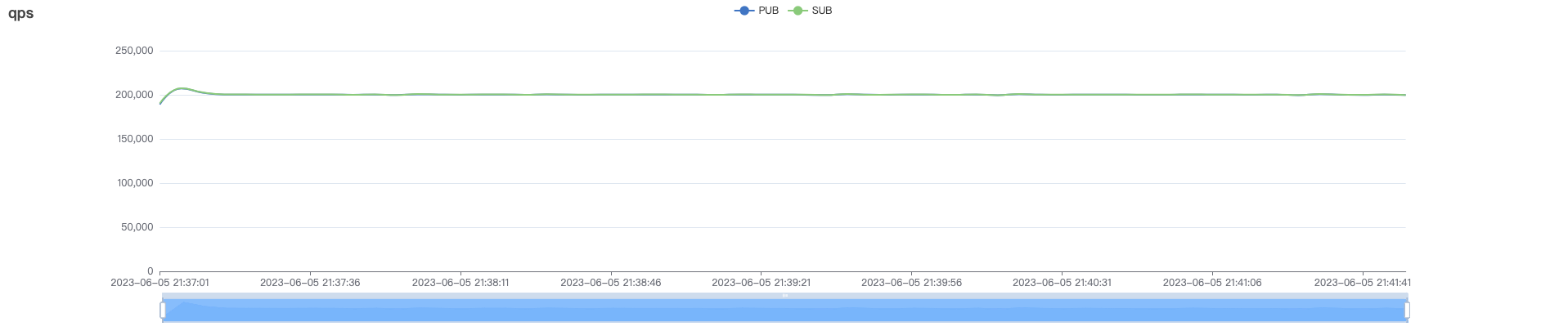This screenshot has width=1568, height=331.
Task: Click the 200,000 y-axis label
Action: [x=134, y=95]
